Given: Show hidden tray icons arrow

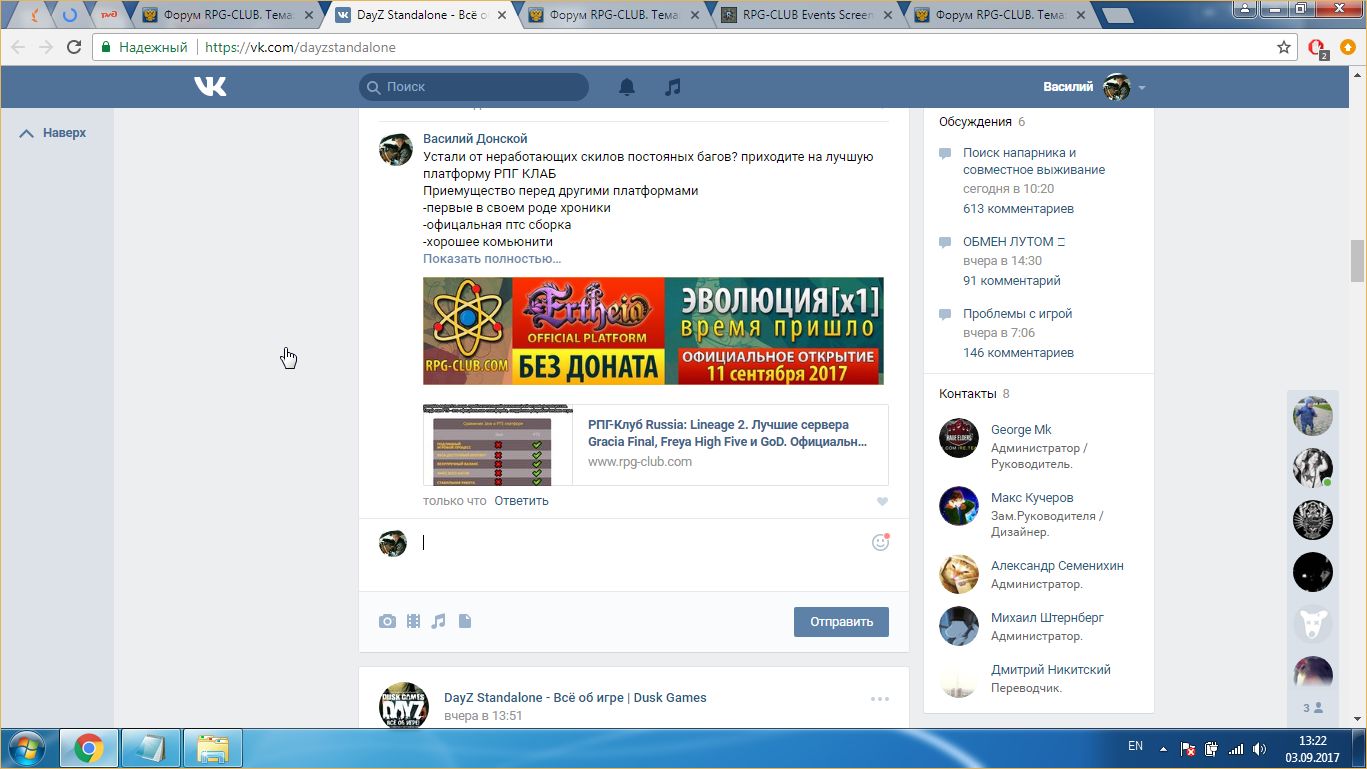Looking at the screenshot, I should point(1162,748).
